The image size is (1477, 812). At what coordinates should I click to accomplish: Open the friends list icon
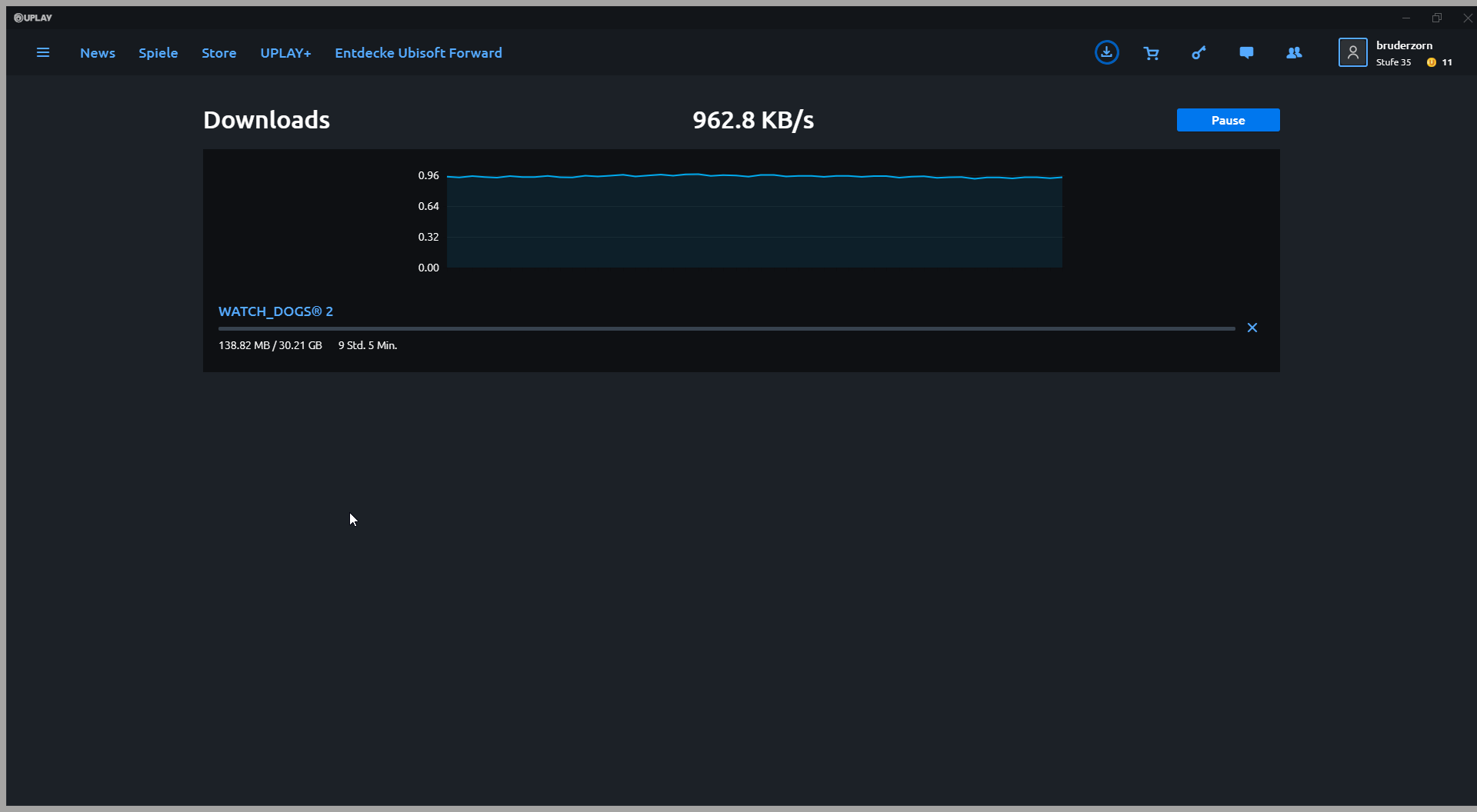[x=1294, y=52]
